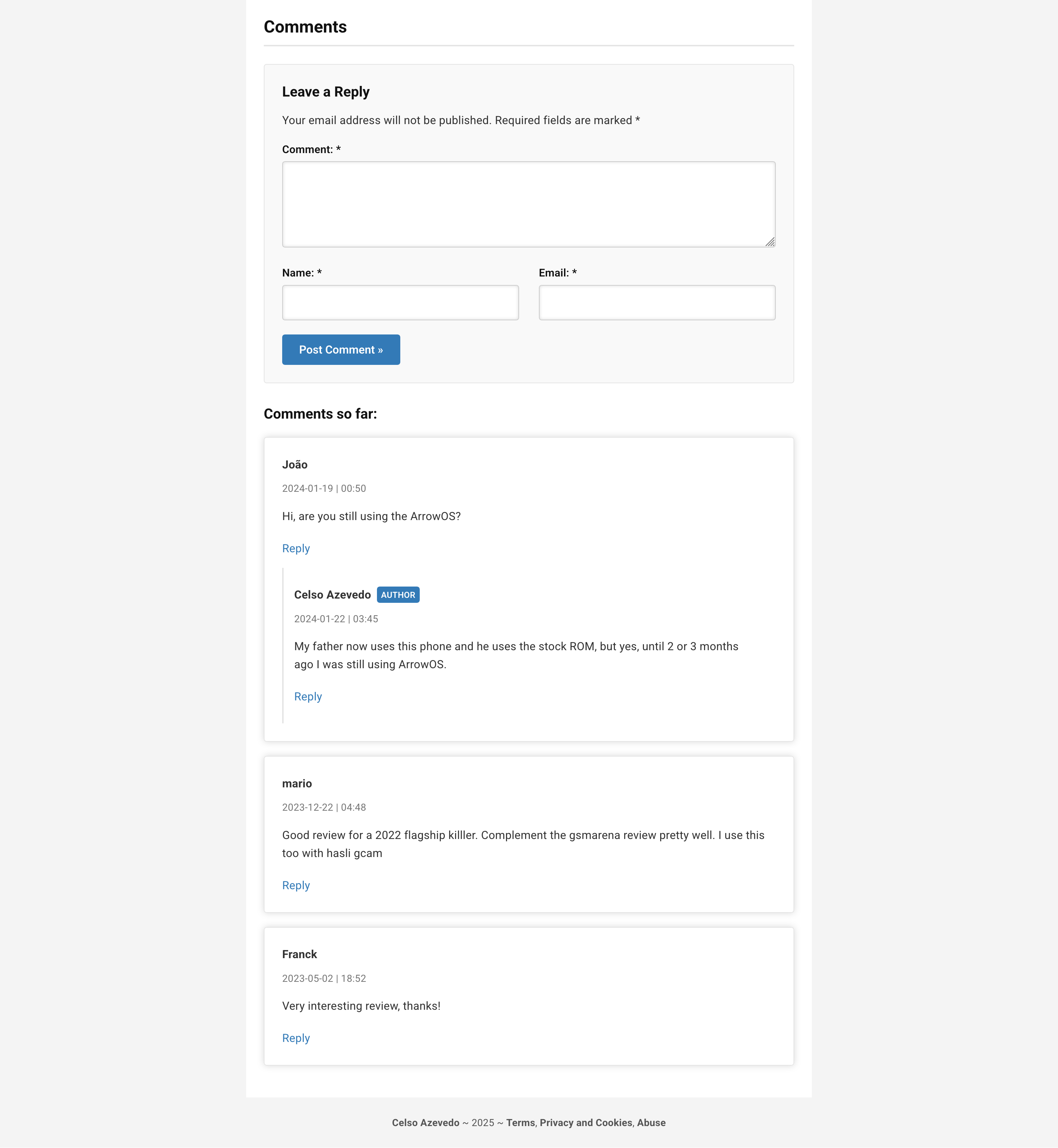Focus the Name input field
The image size is (1058, 1148).
coord(400,302)
